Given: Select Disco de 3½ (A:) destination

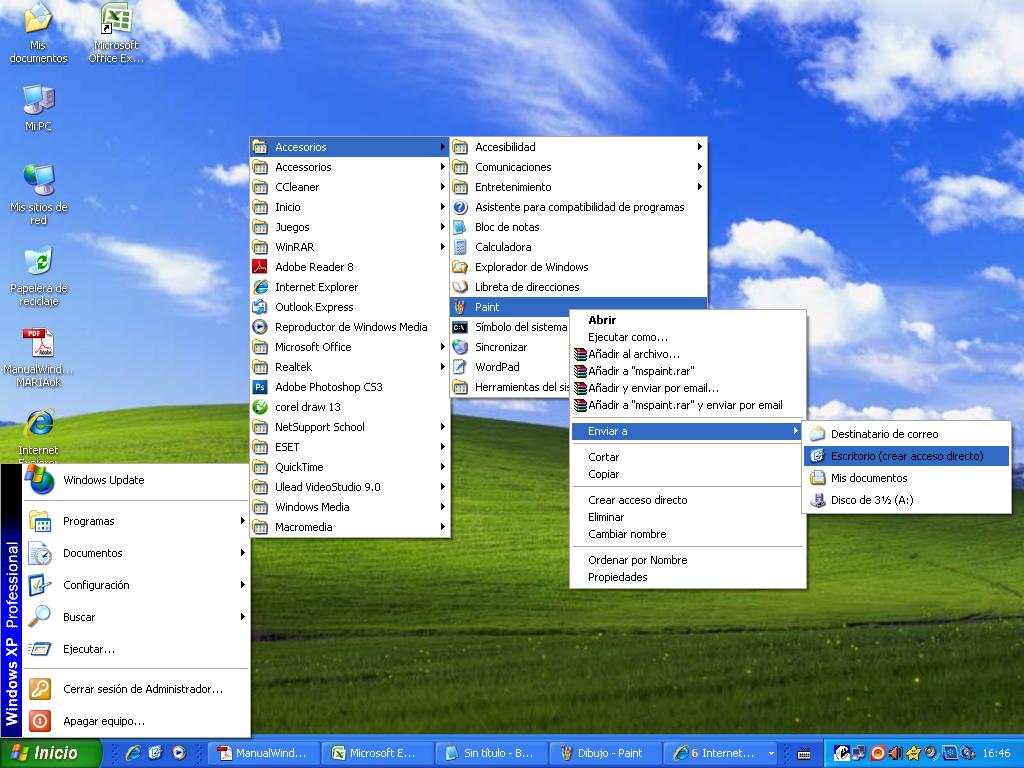Looking at the screenshot, I should (x=906, y=500).
